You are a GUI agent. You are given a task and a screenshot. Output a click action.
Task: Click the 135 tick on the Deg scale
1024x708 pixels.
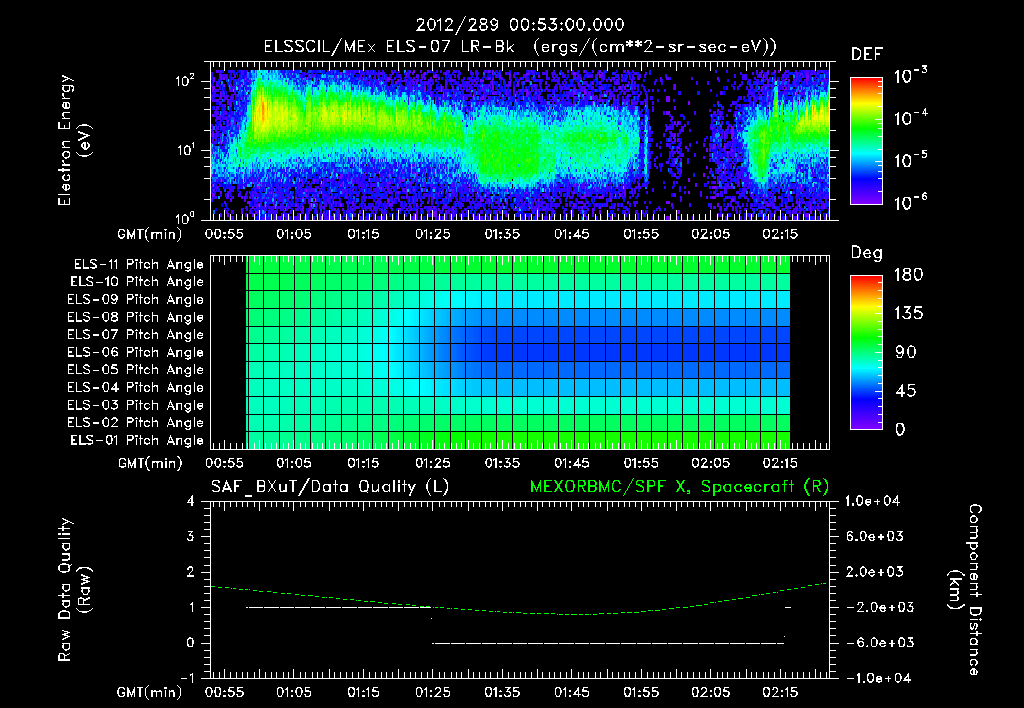click(x=909, y=314)
